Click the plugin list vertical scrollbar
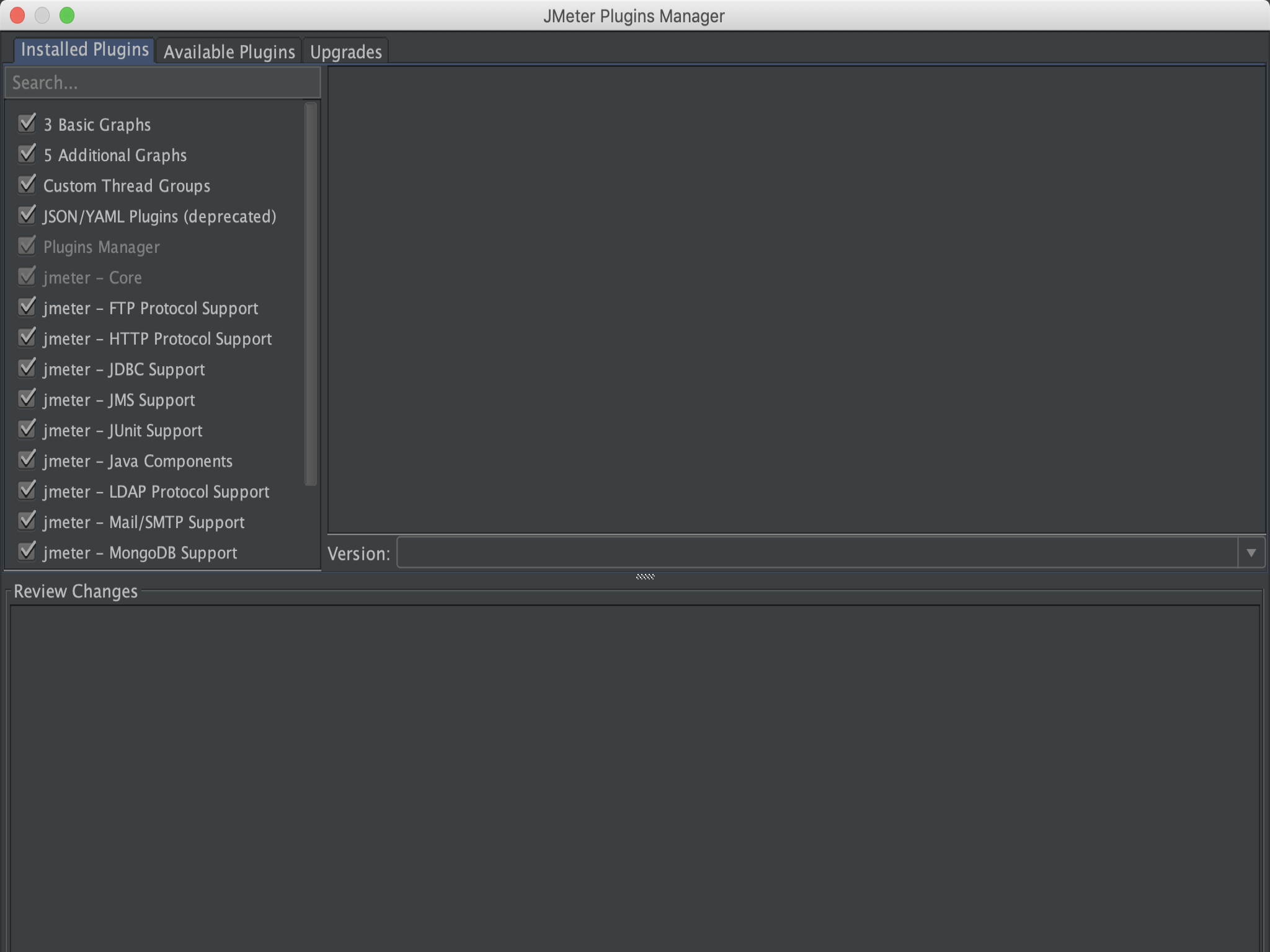Viewport: 1270px width, 952px height. pyautogui.click(x=311, y=294)
